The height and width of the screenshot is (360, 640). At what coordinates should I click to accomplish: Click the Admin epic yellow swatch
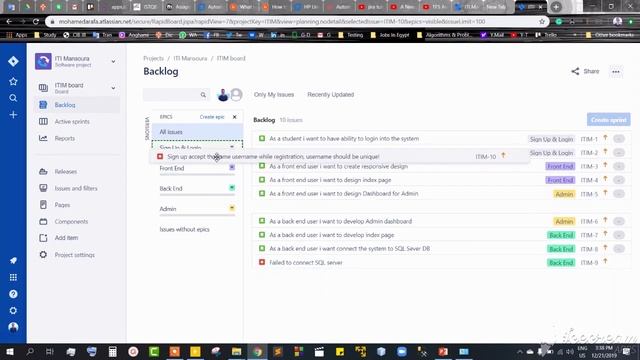(232, 208)
